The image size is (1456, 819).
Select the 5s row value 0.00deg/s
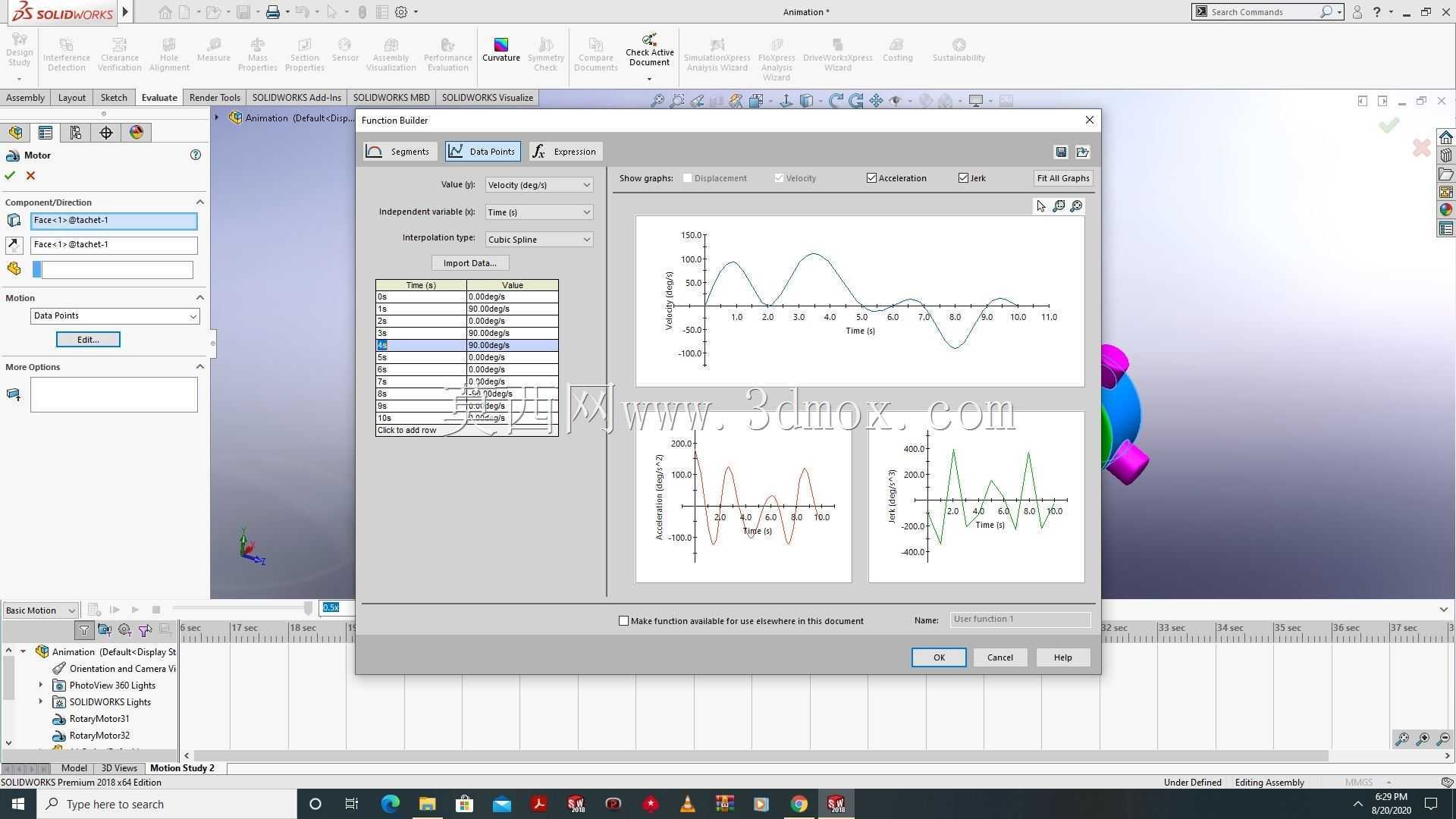click(512, 358)
